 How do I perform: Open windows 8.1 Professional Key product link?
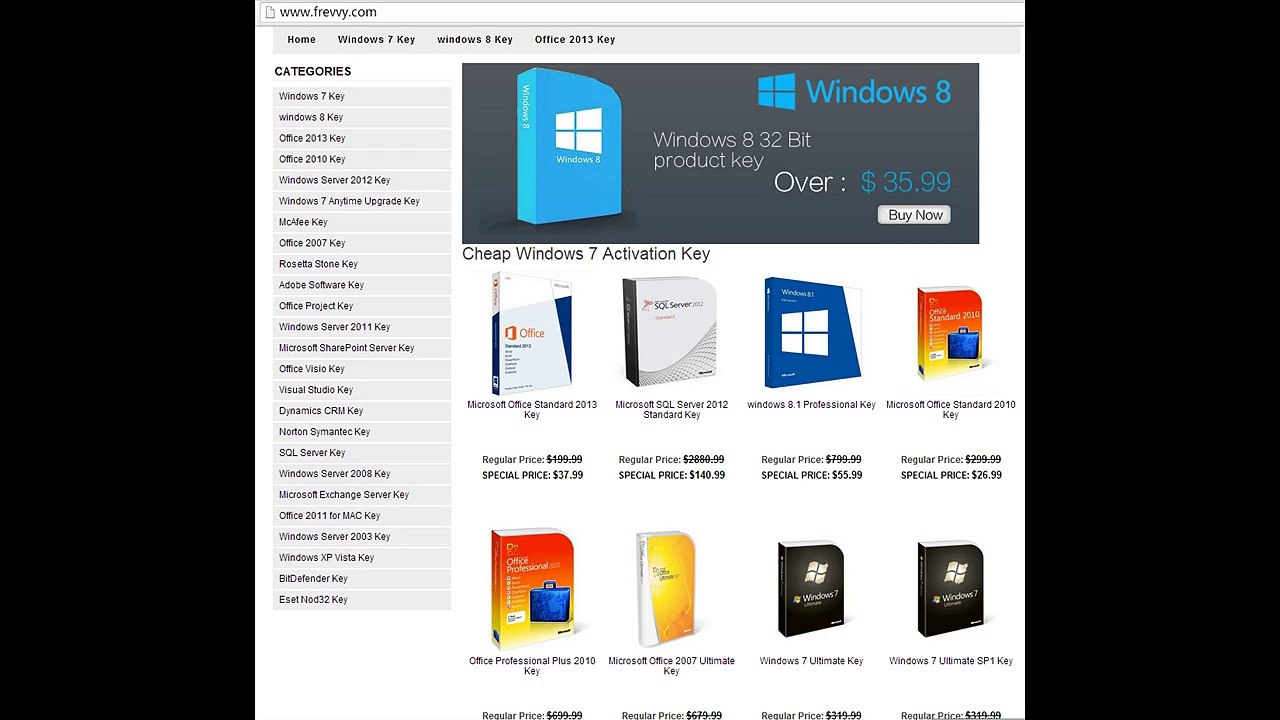click(811, 405)
